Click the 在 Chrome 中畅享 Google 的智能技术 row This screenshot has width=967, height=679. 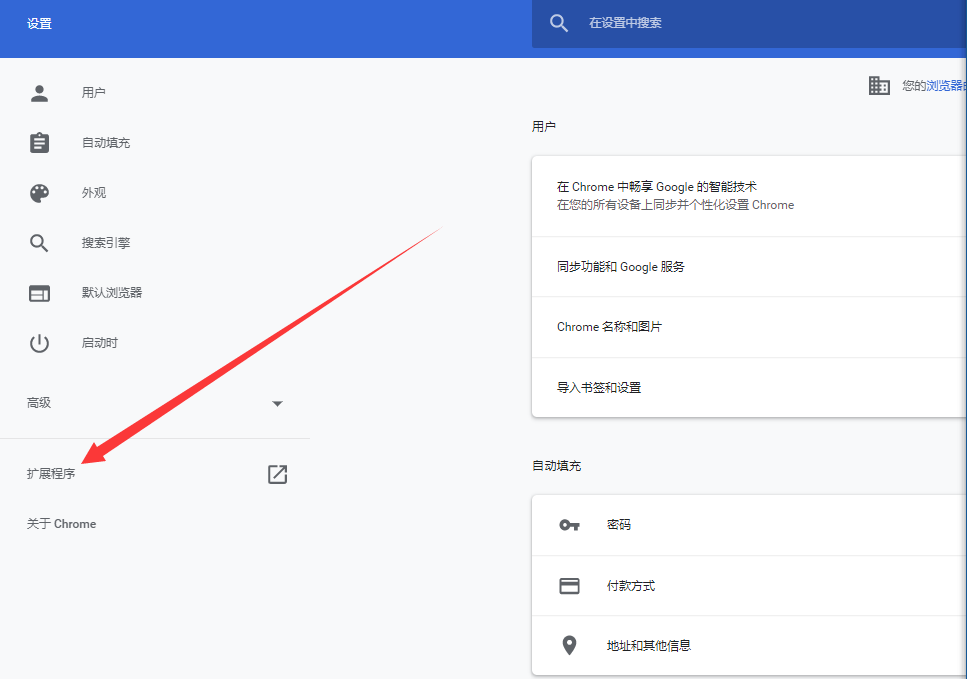(749, 196)
